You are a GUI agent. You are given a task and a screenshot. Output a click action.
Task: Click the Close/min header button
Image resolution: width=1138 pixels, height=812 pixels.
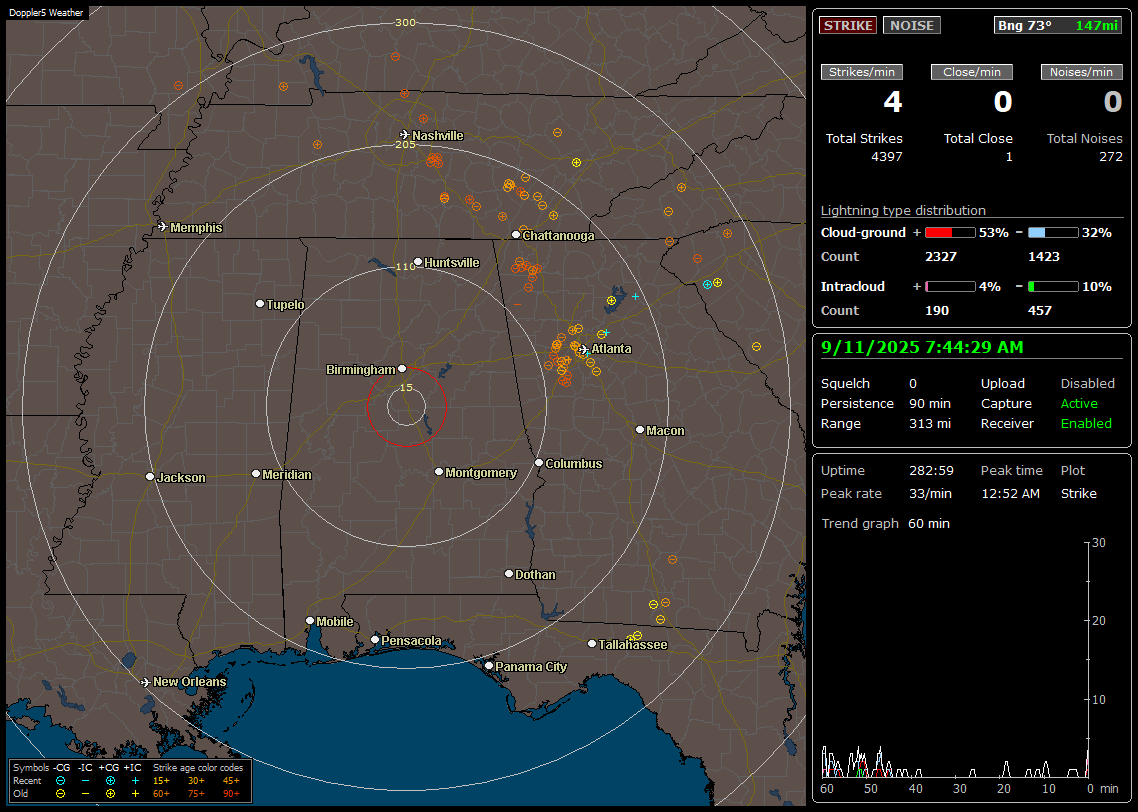(x=972, y=72)
